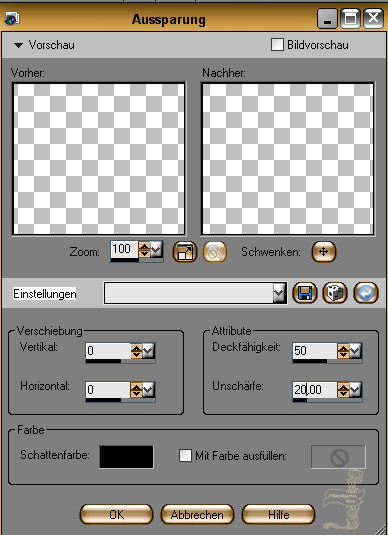Click the black Schattenfarbe color swatch
388x535 pixels.
coord(126,457)
